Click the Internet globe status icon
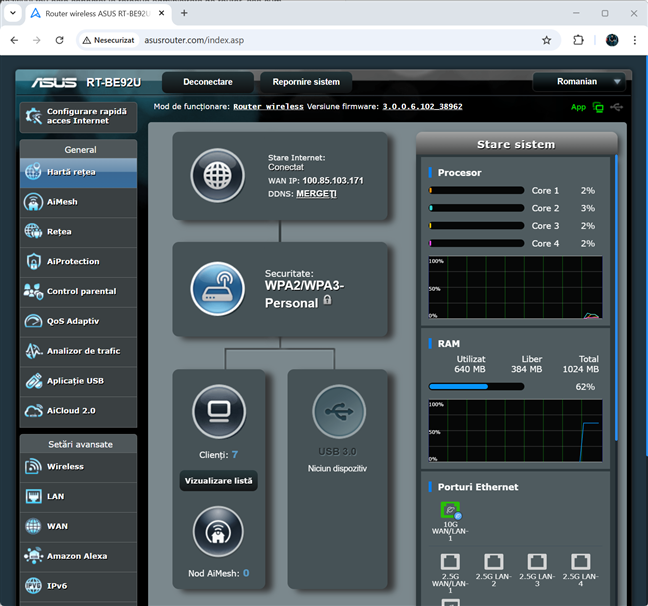 pos(217,176)
